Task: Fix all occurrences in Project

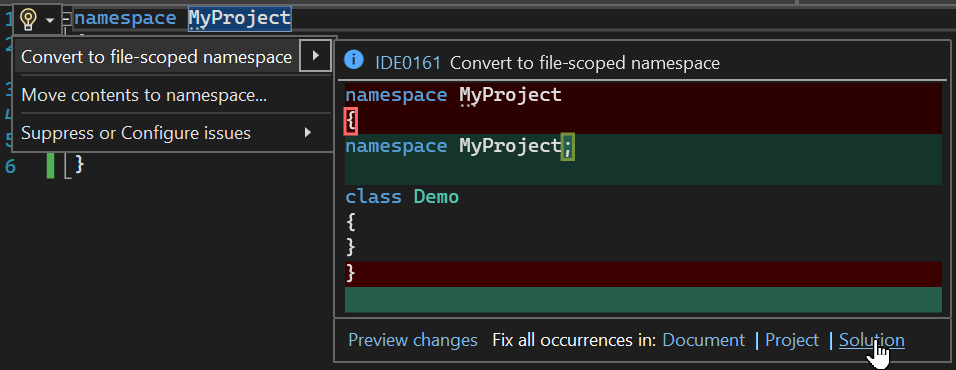Action: (x=792, y=340)
